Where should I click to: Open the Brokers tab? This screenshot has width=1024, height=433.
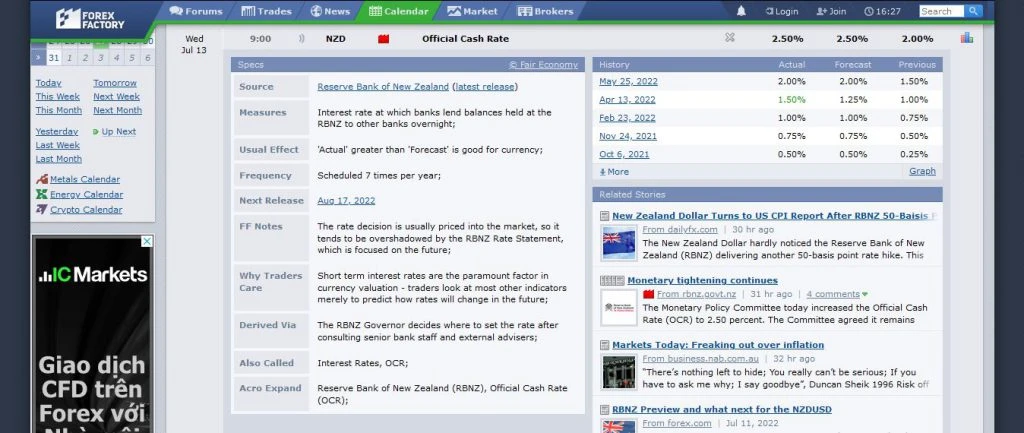545,11
